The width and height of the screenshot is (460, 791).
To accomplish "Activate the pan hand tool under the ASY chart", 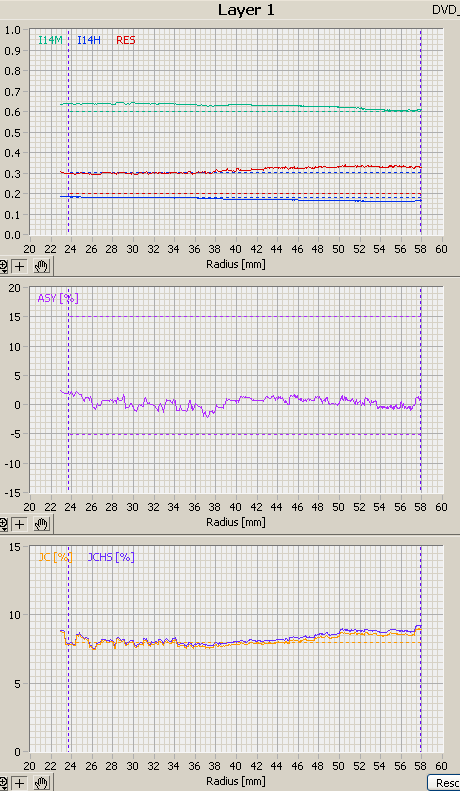I will coord(41,524).
